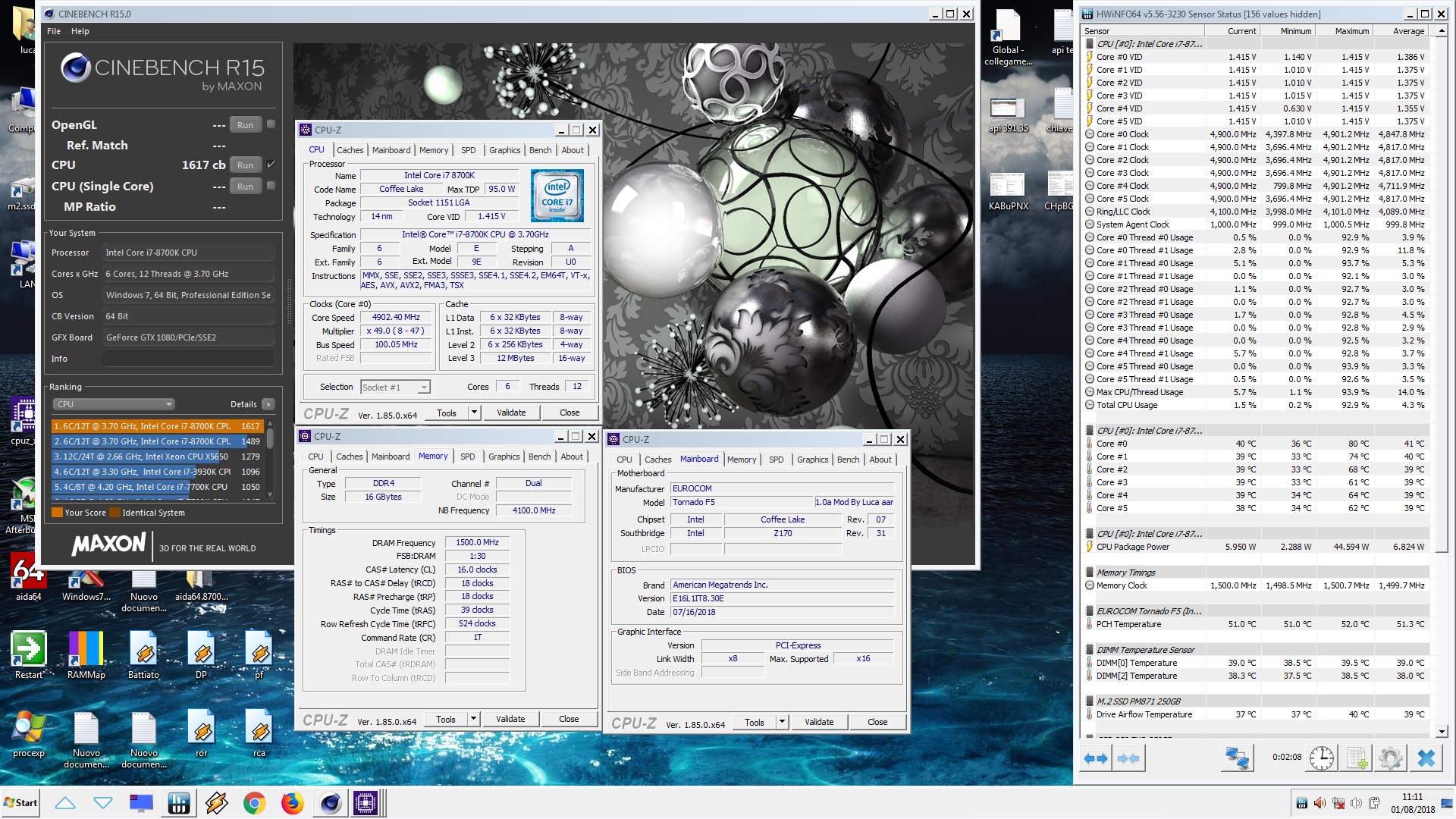Click Validate in top CPU-Z window
Image resolution: width=1456 pixels, height=819 pixels.
click(x=511, y=413)
